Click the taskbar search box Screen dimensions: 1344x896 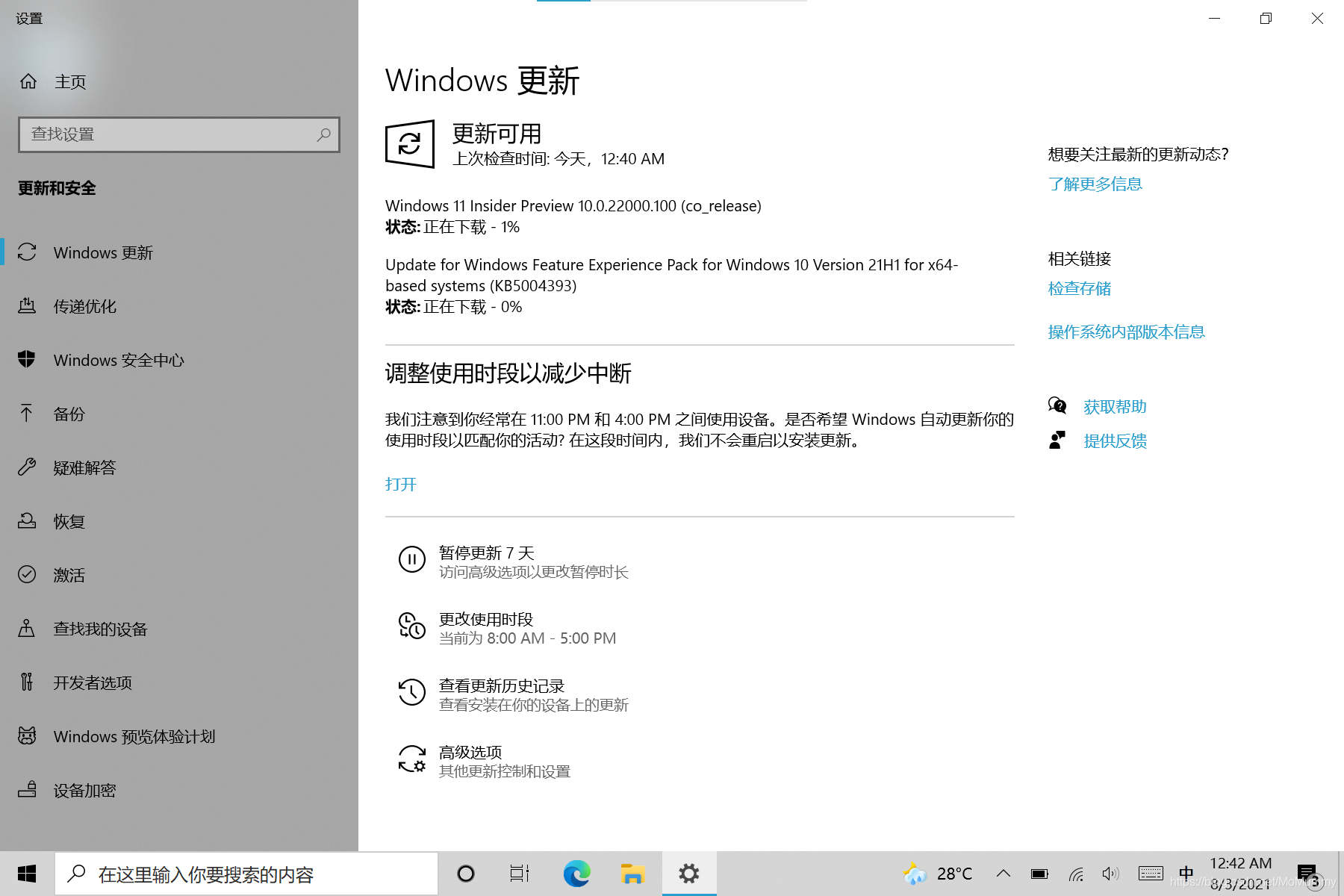(x=246, y=874)
